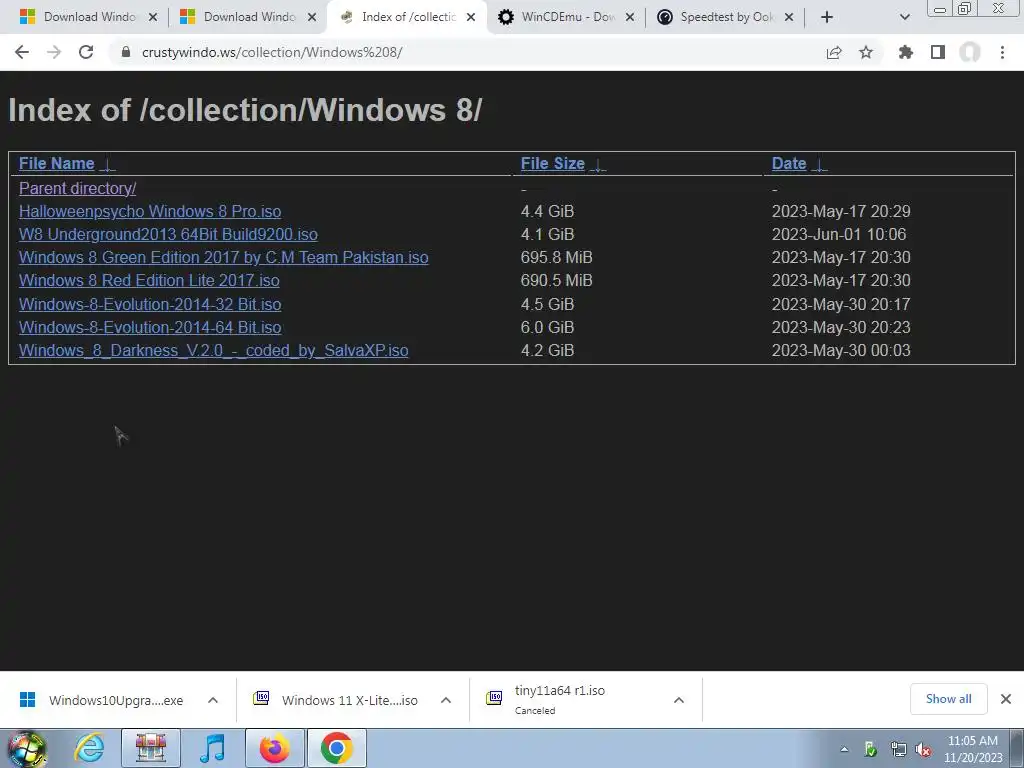Reload the current page
The width and height of the screenshot is (1024, 768).
click(x=86, y=52)
